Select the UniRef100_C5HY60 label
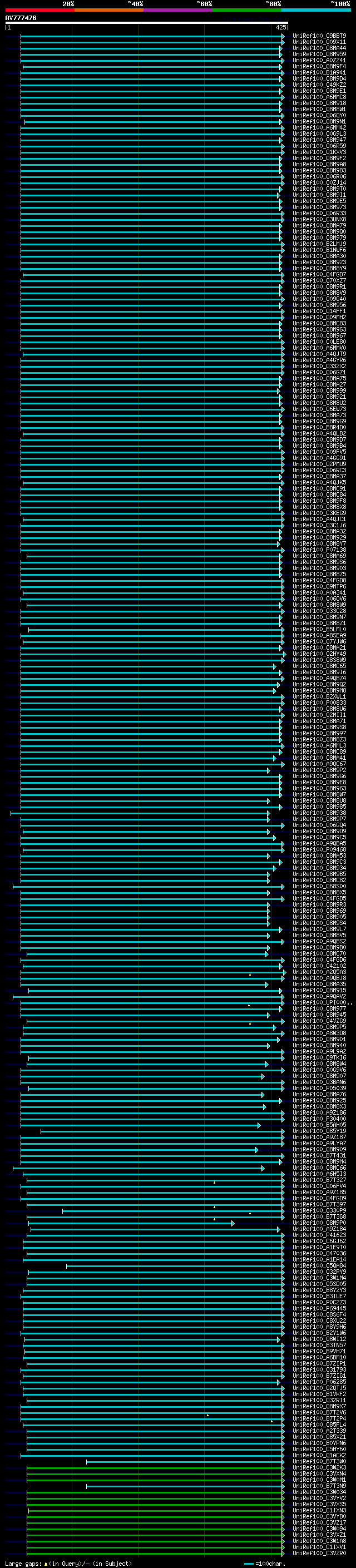 click(x=319, y=1449)
